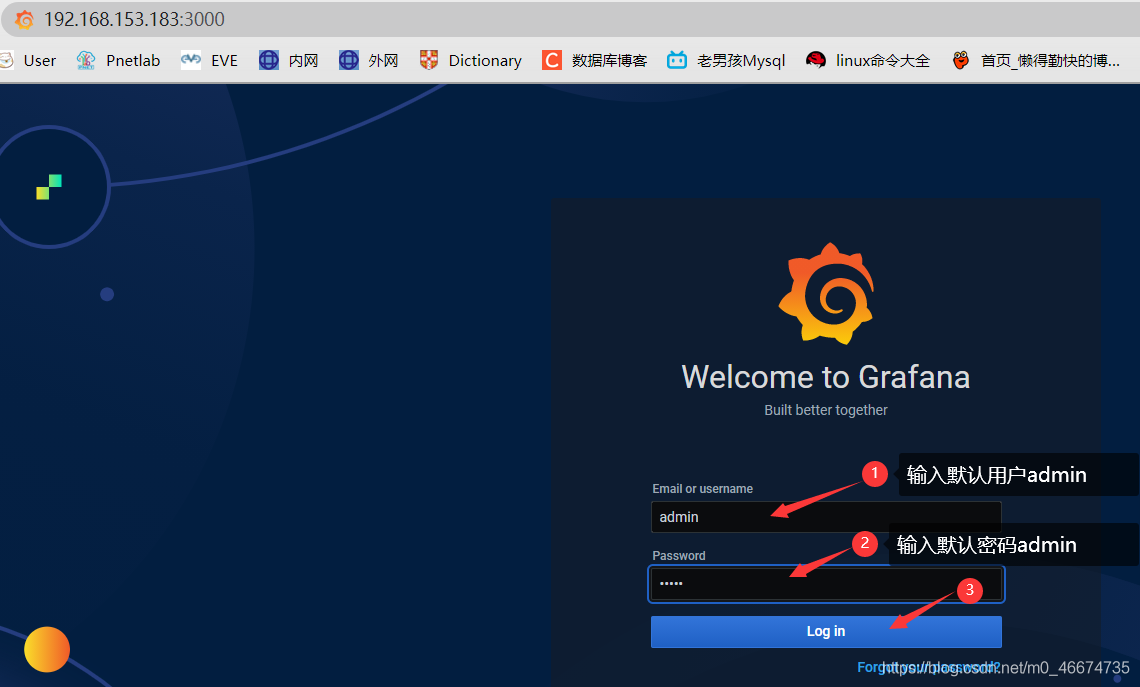Click the 外网 globe icon
This screenshot has height=687, width=1140.
349,60
